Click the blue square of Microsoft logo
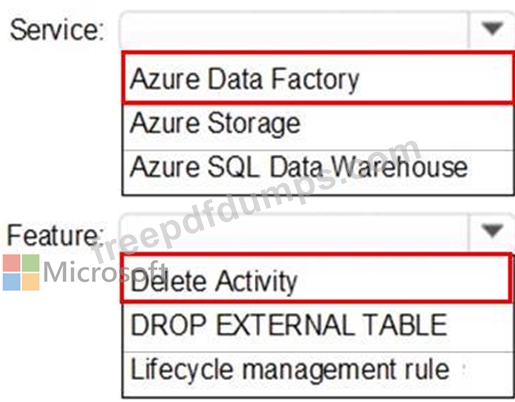Viewport: 515px width, 402px height. pos(12,282)
